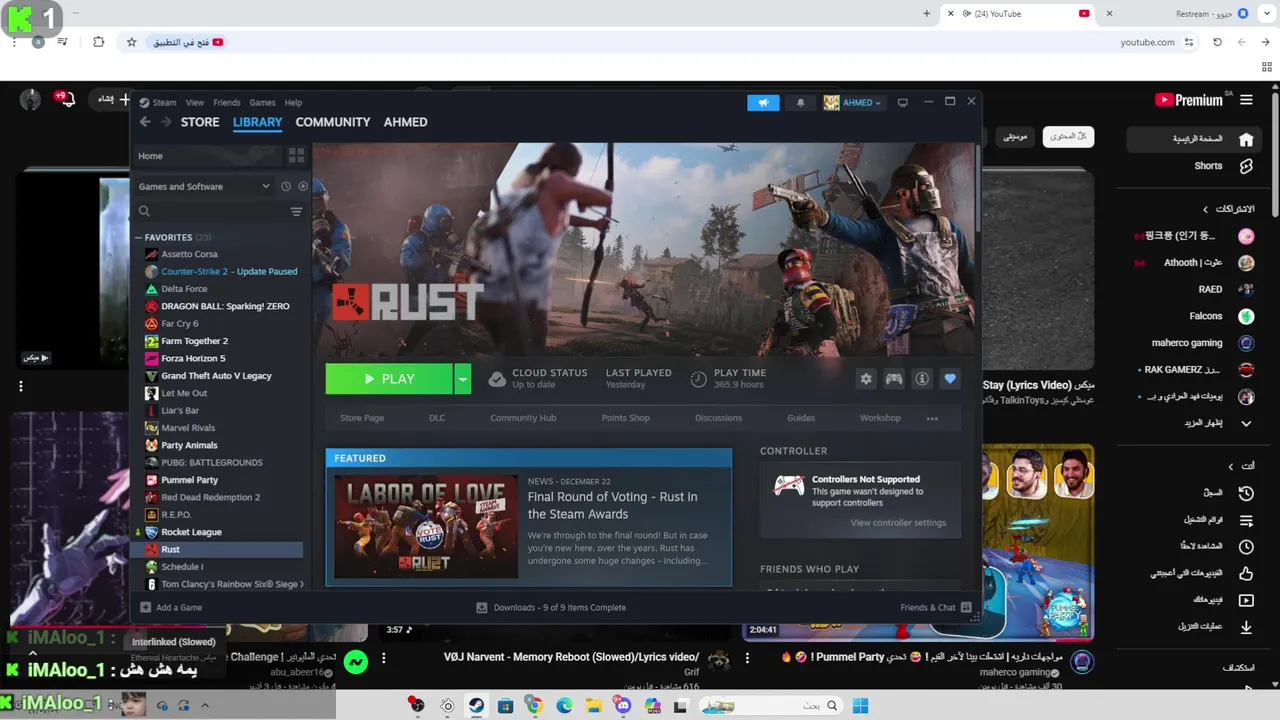
Task: Switch to COMMUNITY tab
Action: point(333,122)
